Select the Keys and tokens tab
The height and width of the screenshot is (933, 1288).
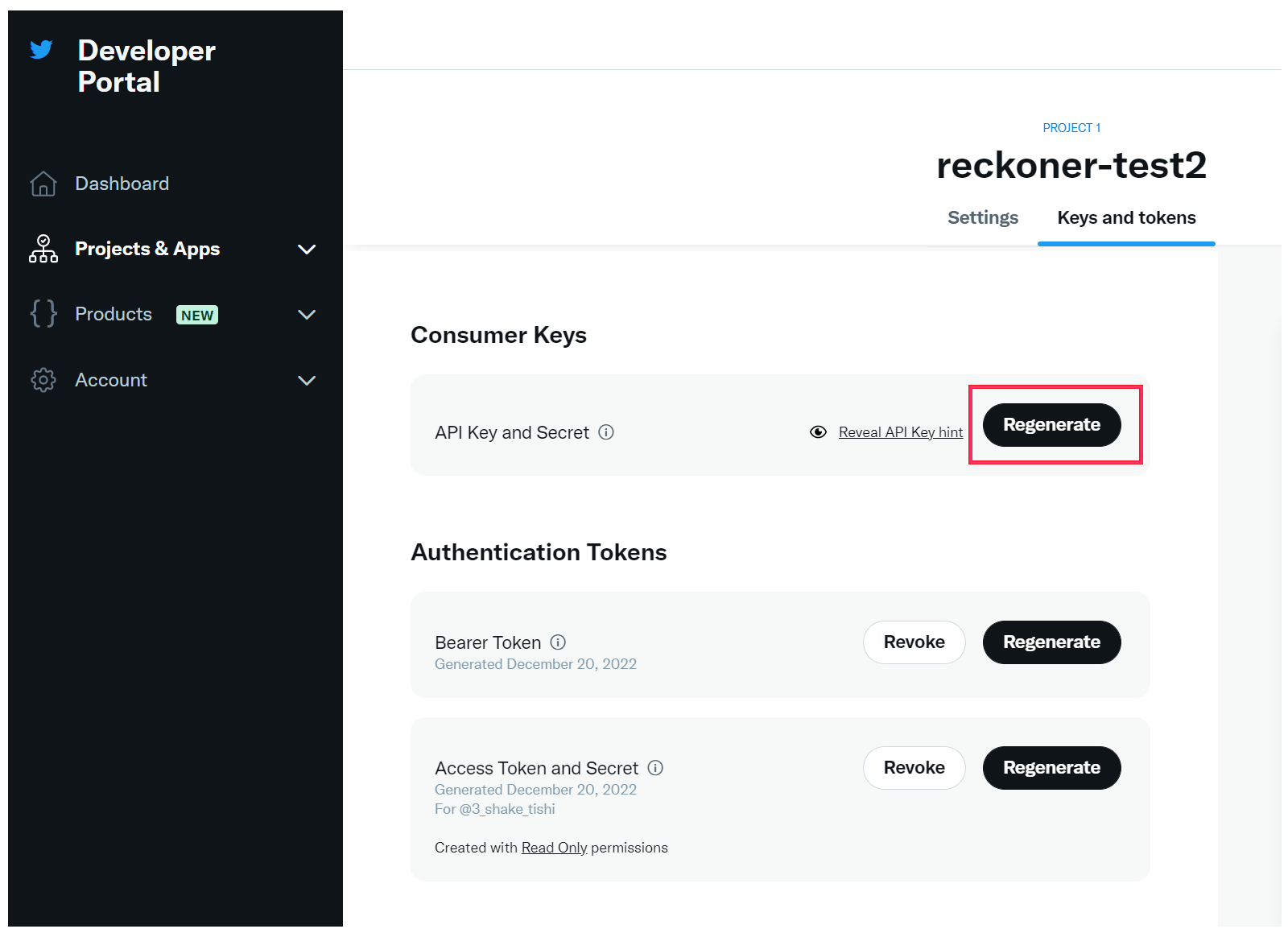point(1126,218)
